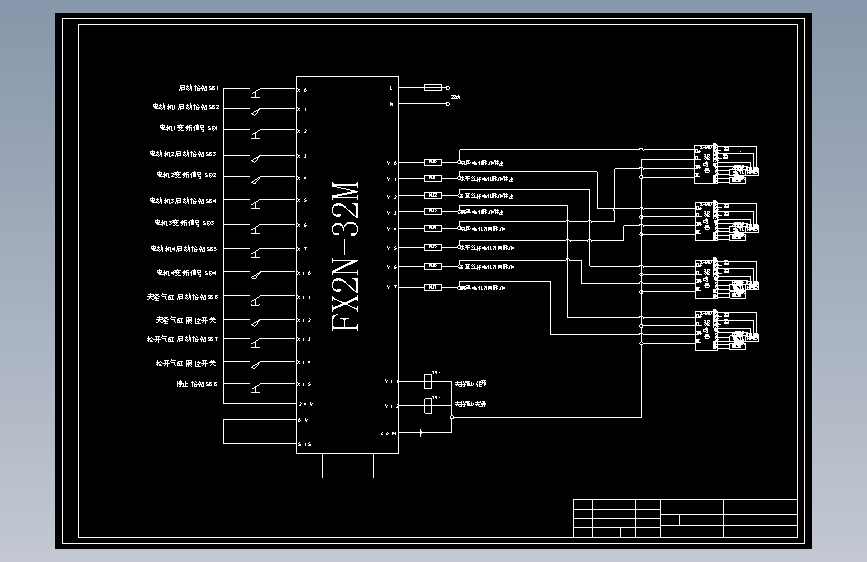Viewport: 867px width, 562px height.
Task: Click the relay box on the Y5 output line
Action: 433,247
